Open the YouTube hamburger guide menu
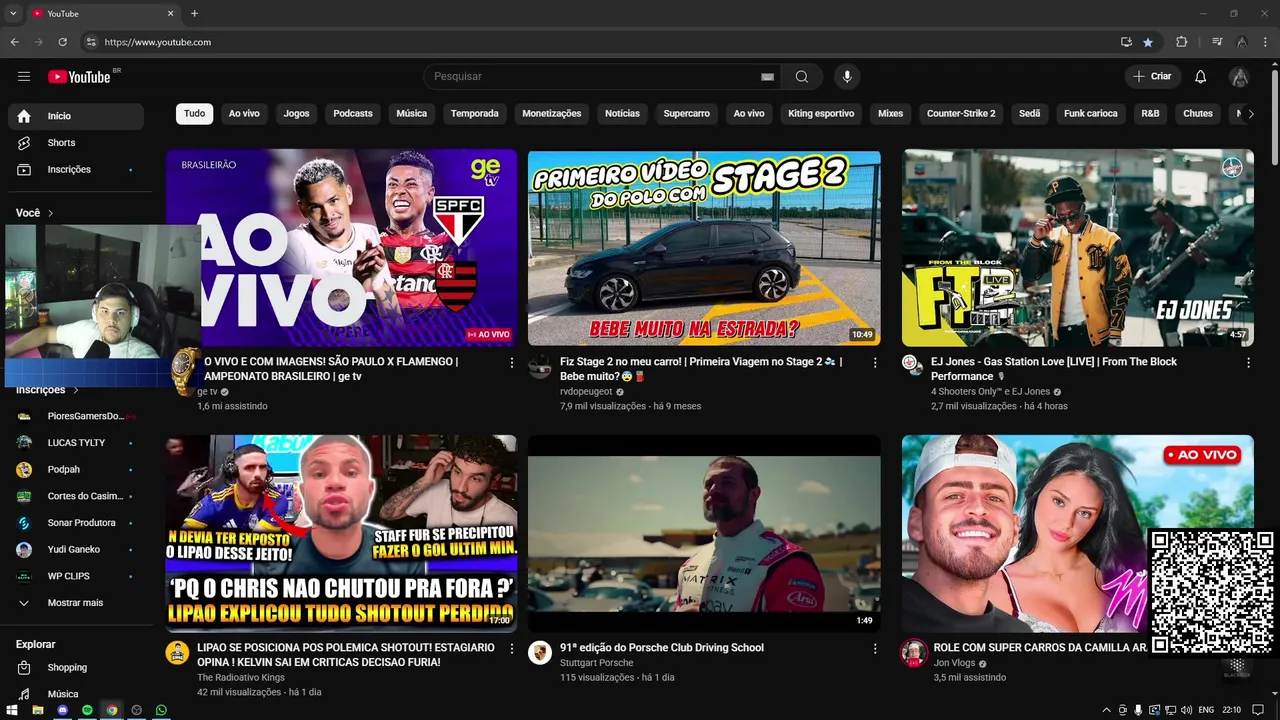The height and width of the screenshot is (720, 1280). click(24, 76)
